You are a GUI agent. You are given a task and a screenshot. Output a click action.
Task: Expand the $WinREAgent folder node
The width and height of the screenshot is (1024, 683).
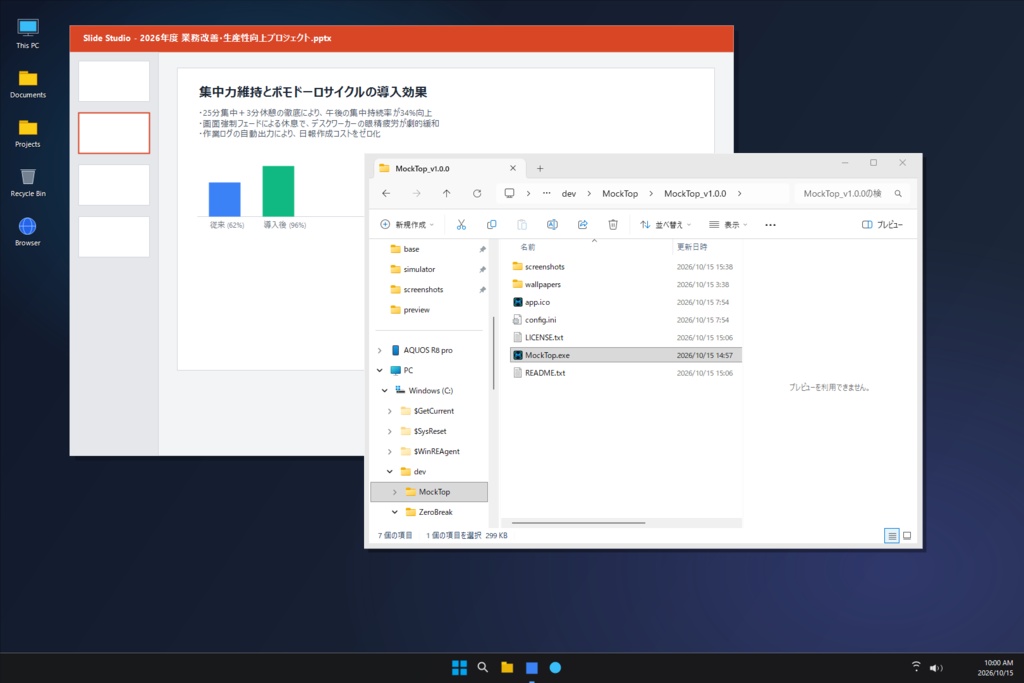tap(390, 452)
